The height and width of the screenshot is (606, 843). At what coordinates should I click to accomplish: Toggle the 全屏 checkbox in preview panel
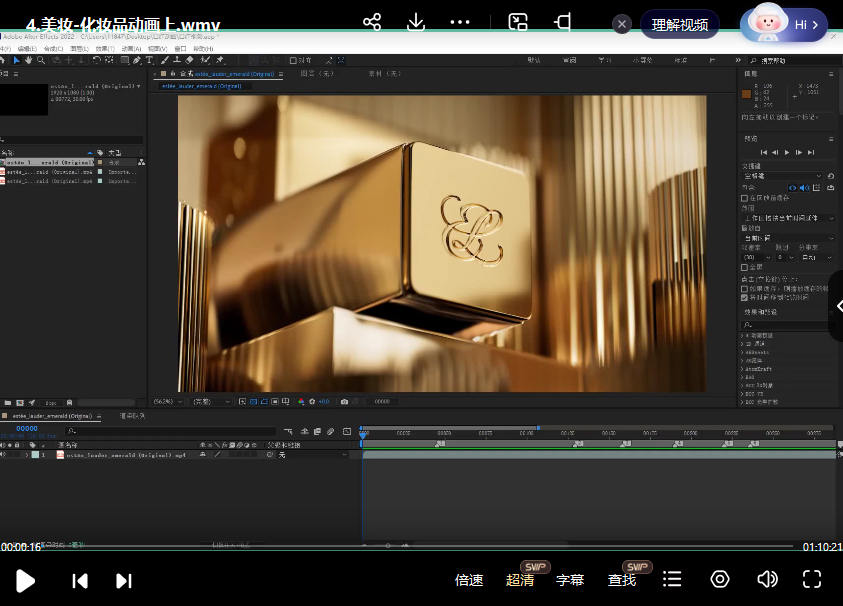point(744,268)
